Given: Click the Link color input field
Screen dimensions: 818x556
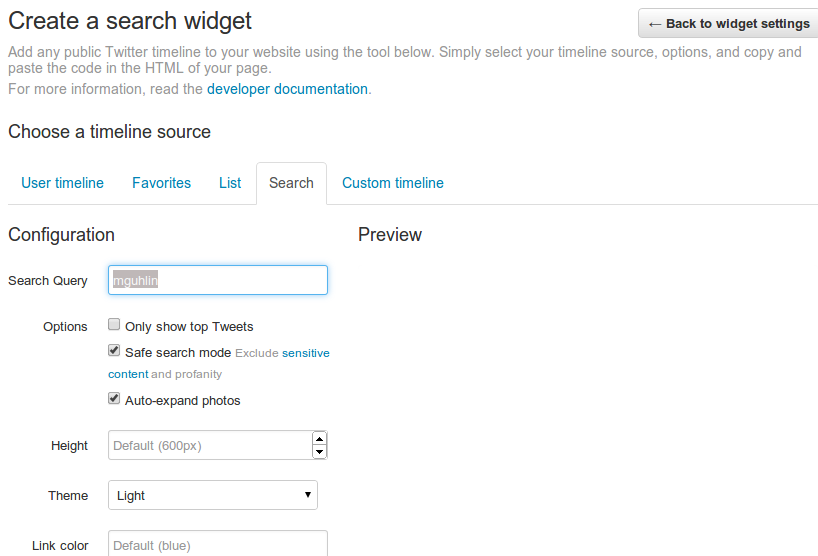Looking at the screenshot, I should point(217,545).
